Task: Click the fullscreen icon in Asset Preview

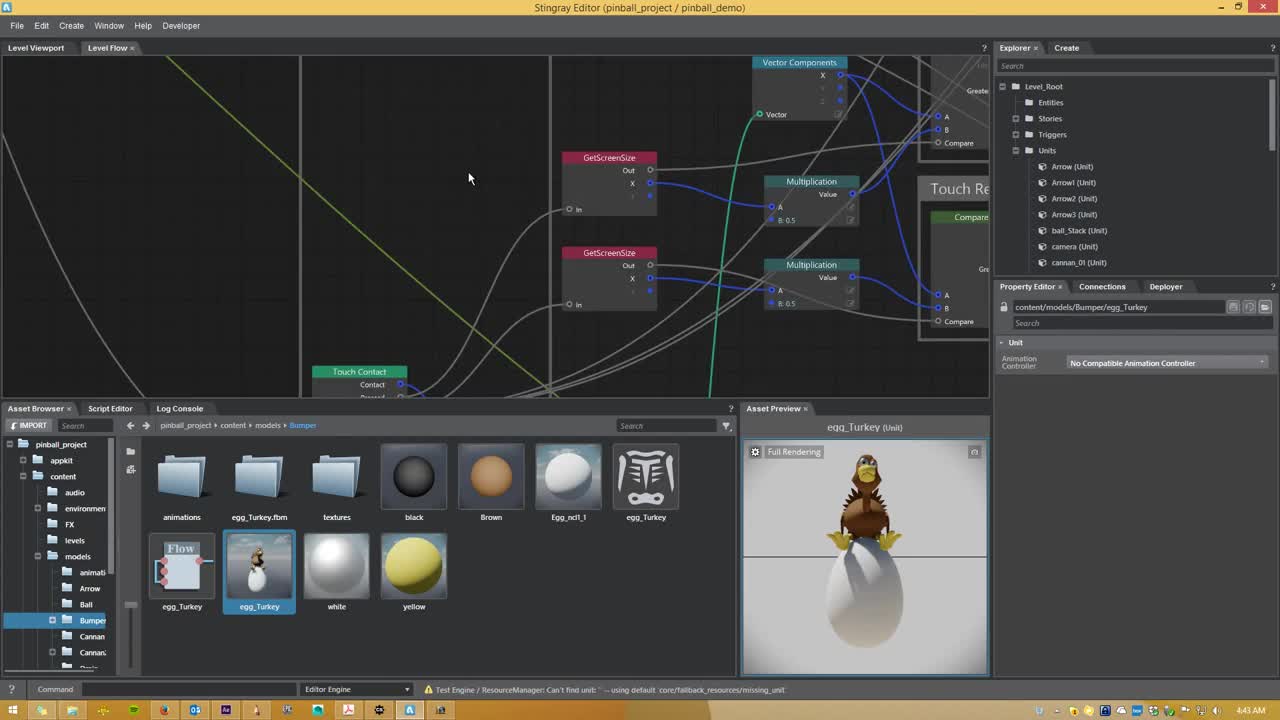Action: pos(974,452)
